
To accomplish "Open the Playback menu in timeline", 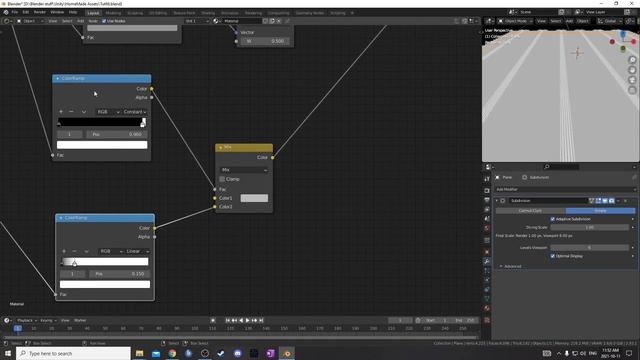I will (x=27, y=320).
